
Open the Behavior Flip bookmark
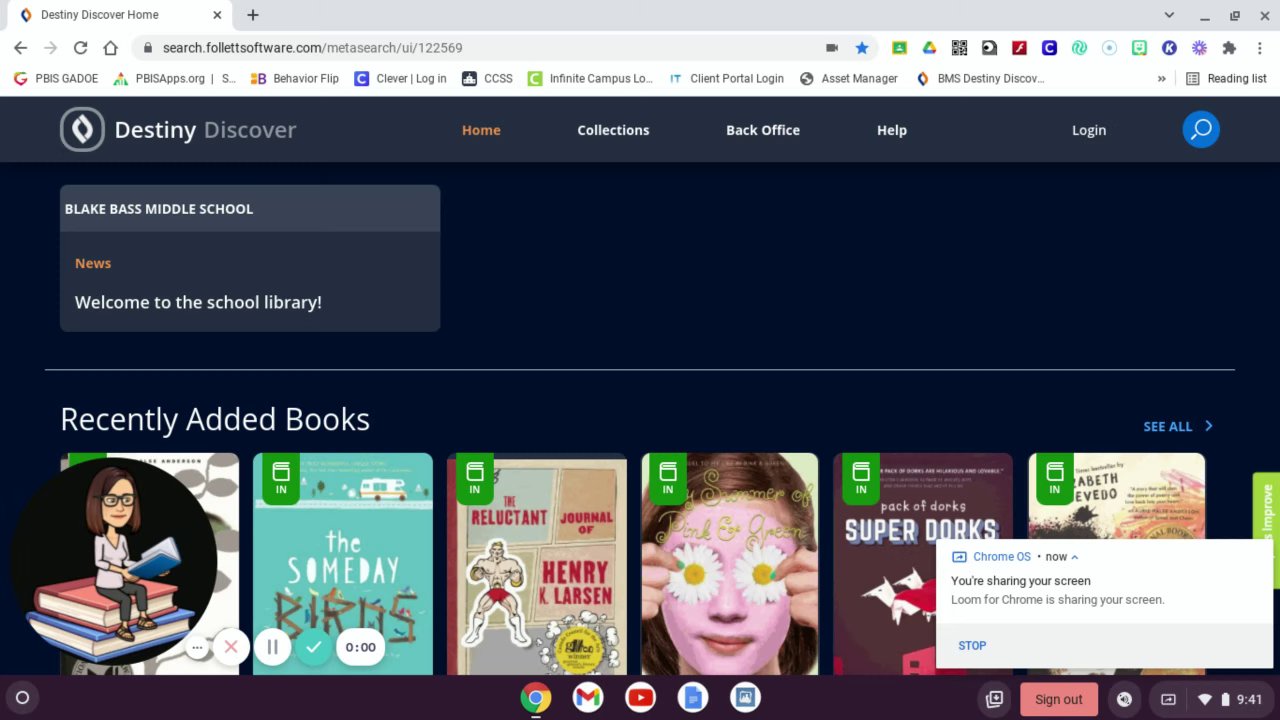tap(295, 78)
